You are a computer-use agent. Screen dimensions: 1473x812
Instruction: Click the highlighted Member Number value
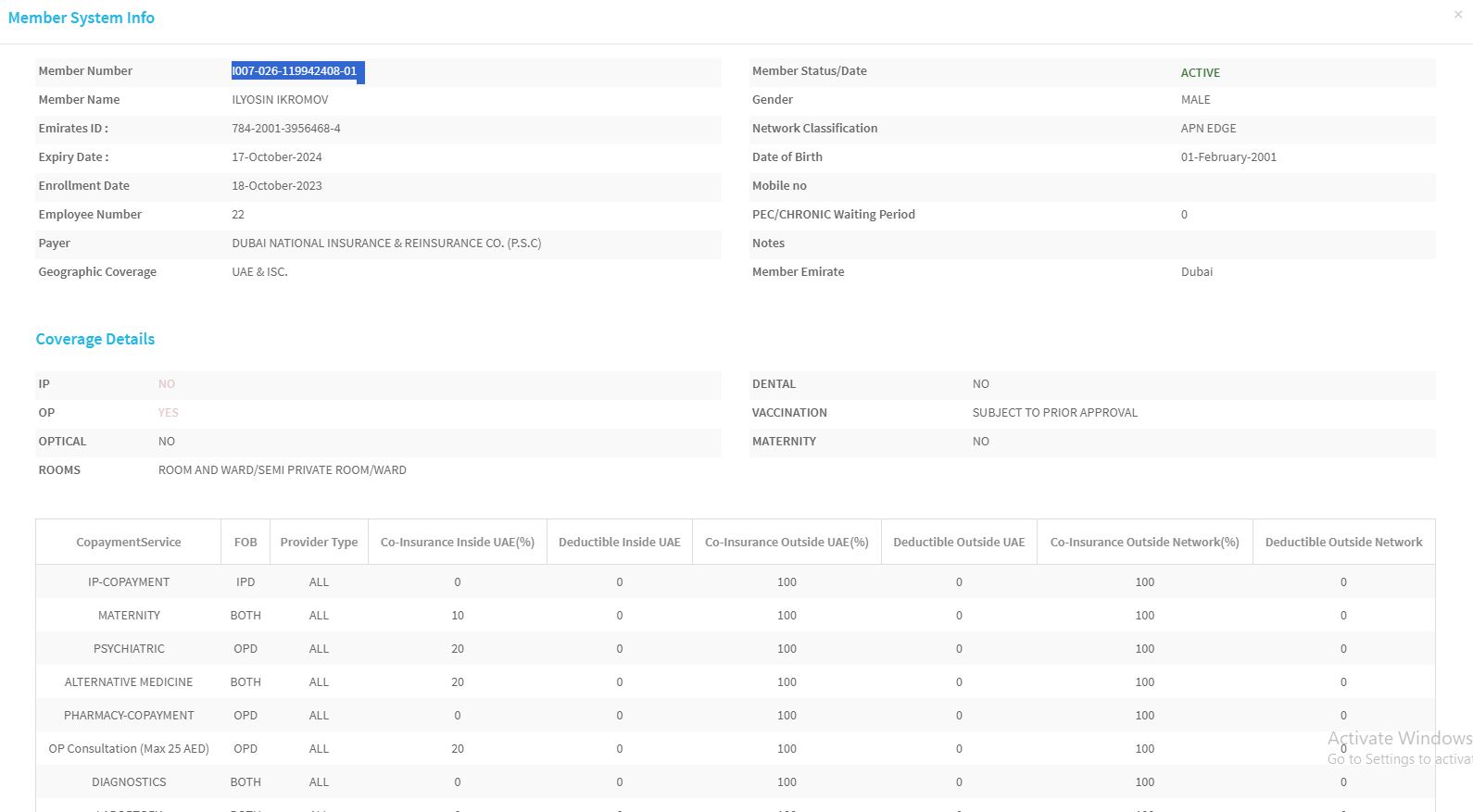click(x=295, y=71)
